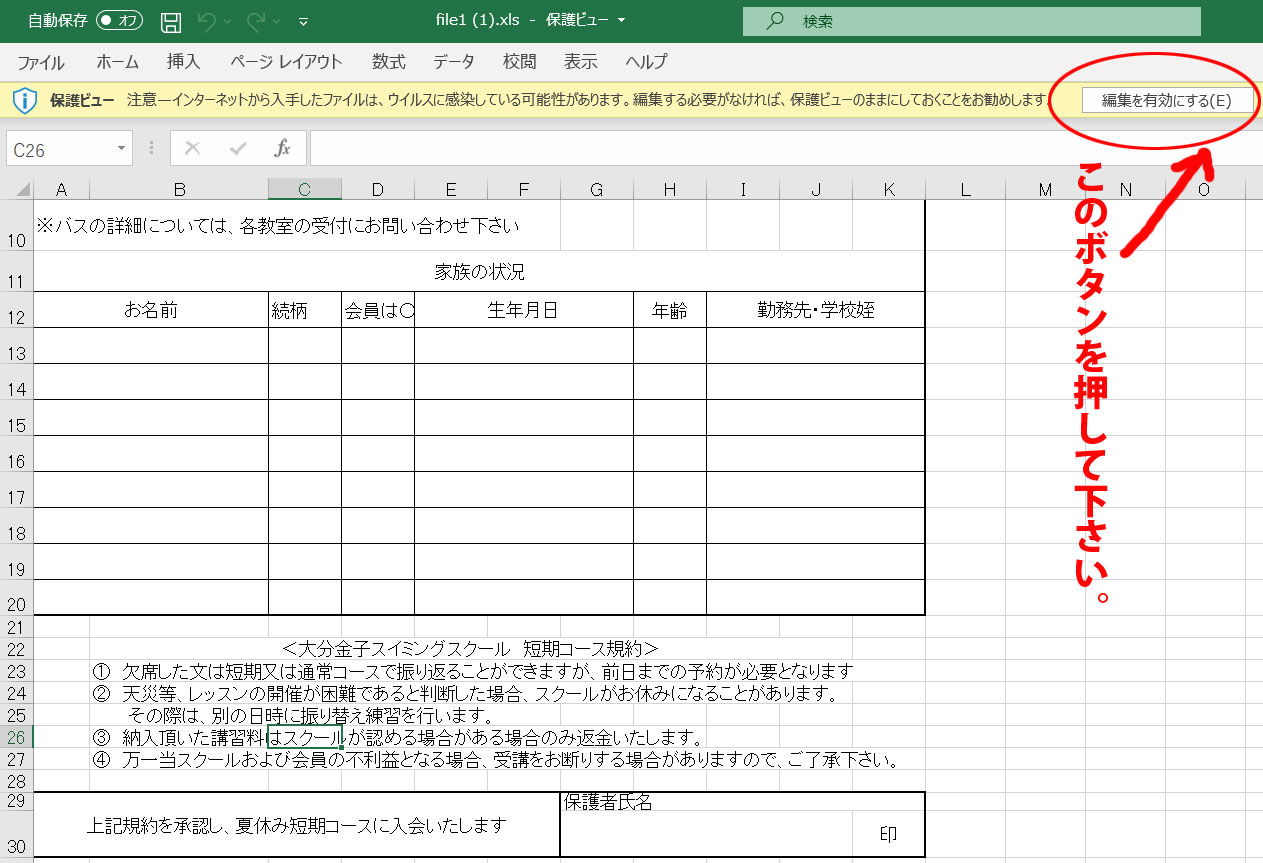Click rule ④ text about 不利益
1263x863 pixels.
(495, 760)
